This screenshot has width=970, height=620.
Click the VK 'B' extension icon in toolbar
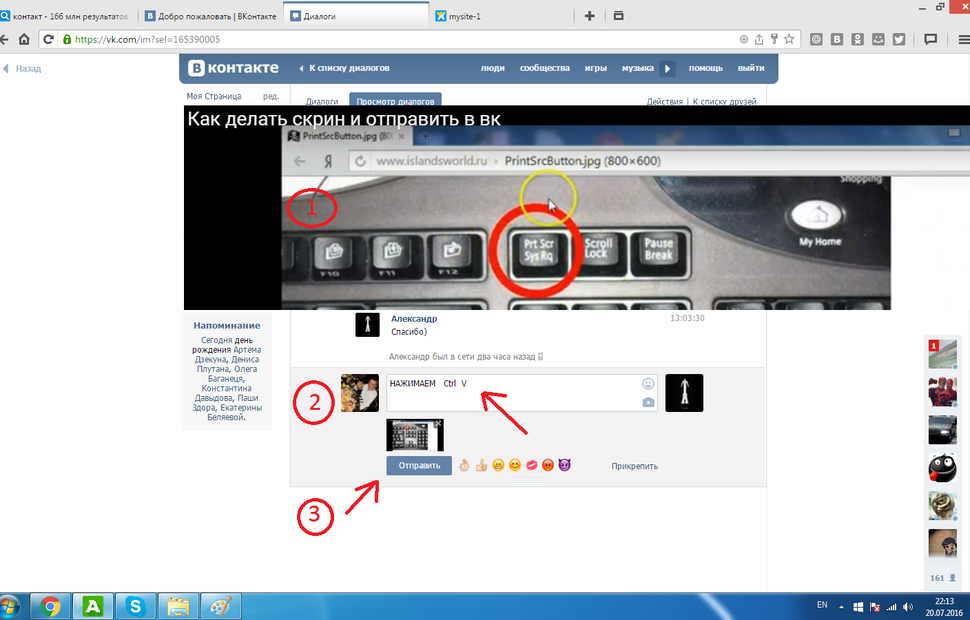837,40
